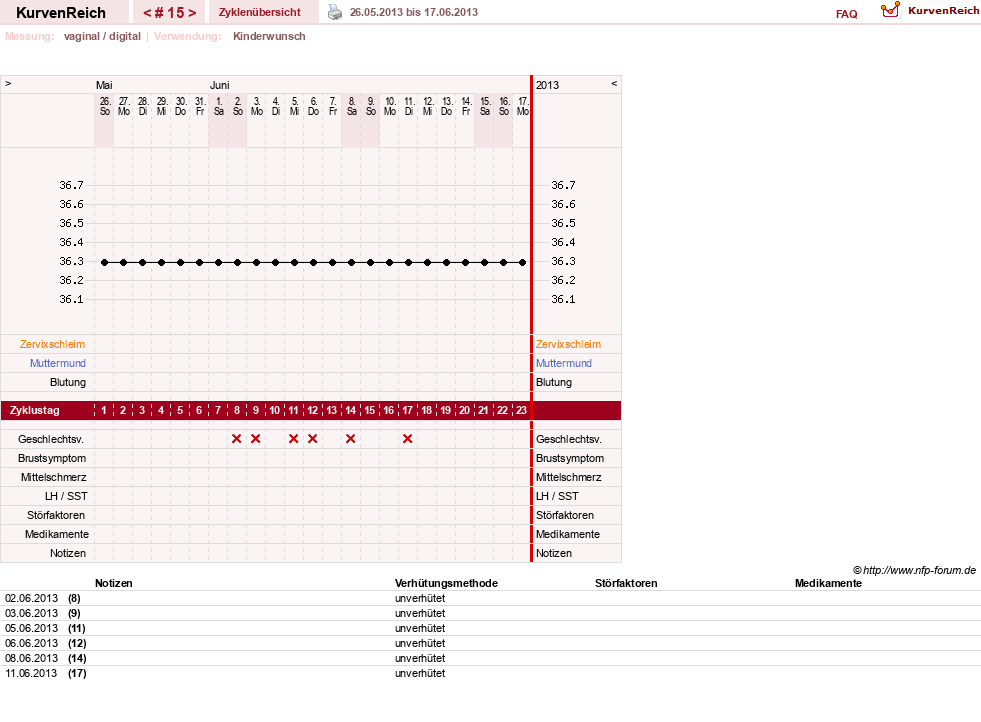Click the left Zervixschleim row label

click(53, 344)
